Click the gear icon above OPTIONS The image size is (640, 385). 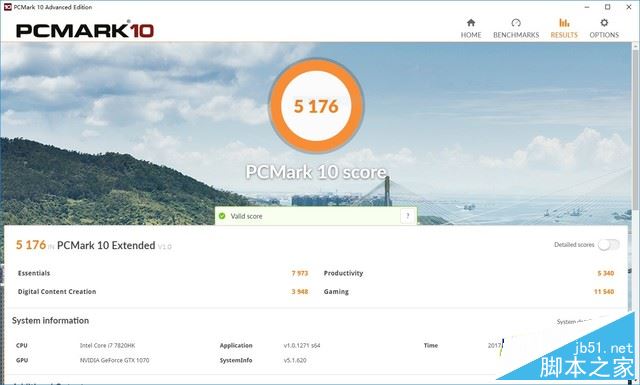click(x=604, y=22)
